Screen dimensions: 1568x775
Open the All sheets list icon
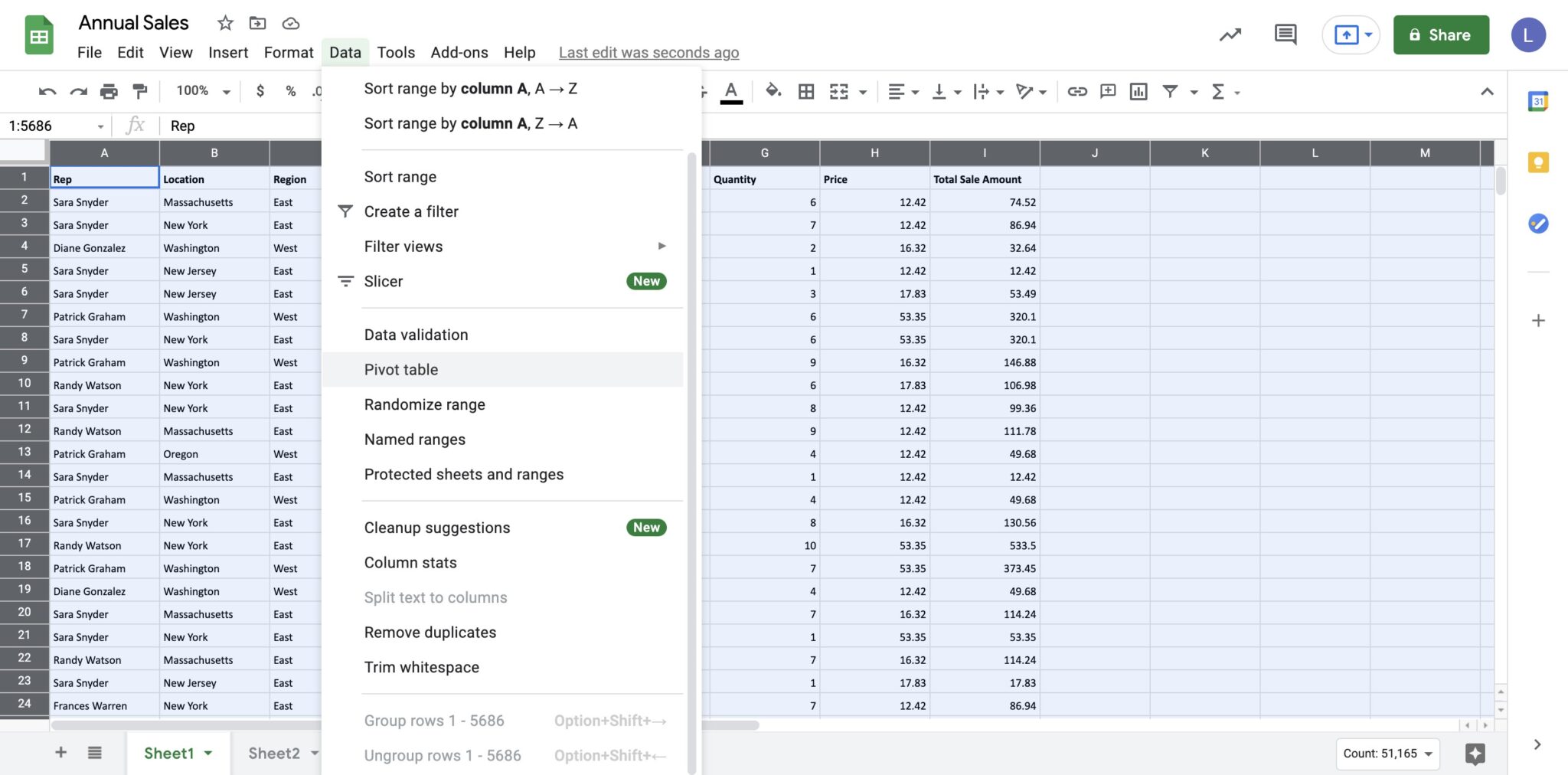[95, 753]
